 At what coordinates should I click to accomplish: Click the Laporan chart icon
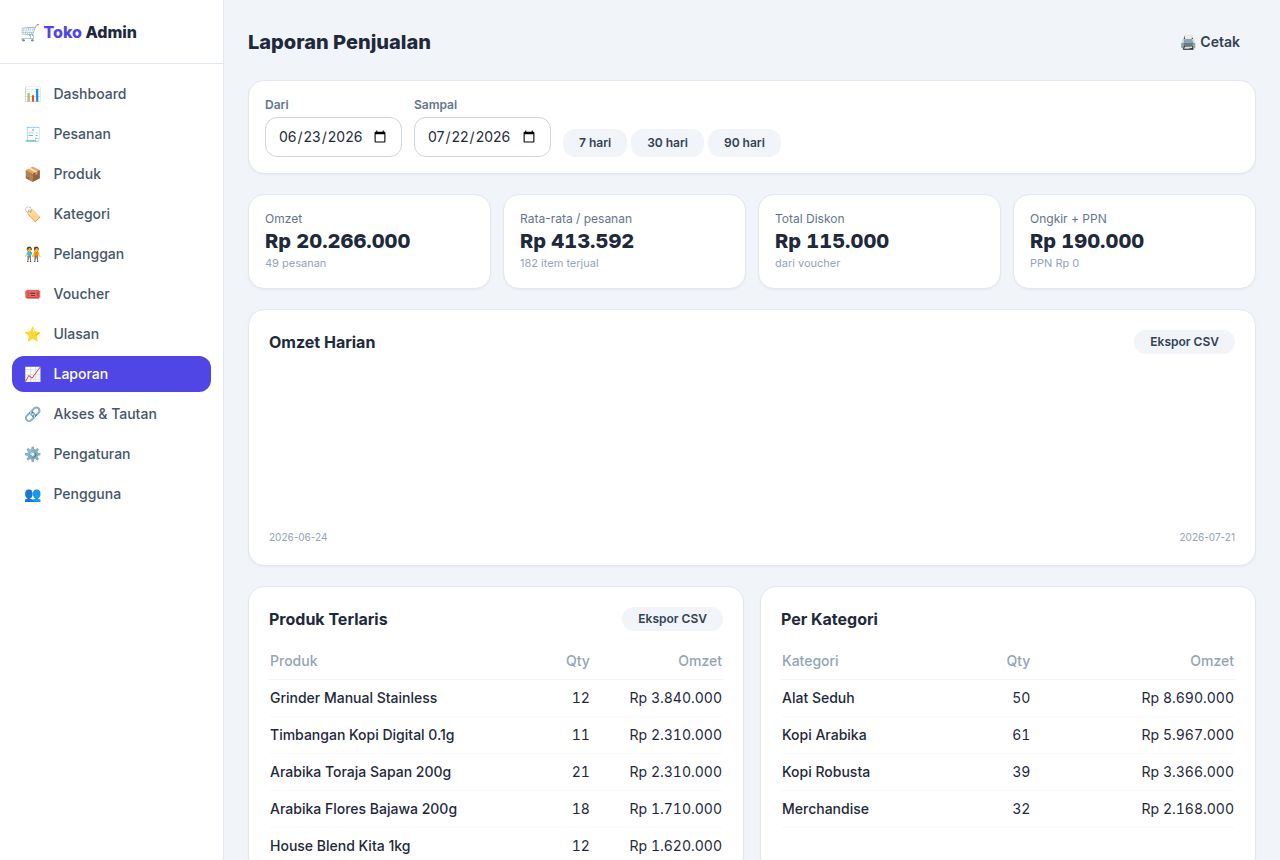pos(33,374)
